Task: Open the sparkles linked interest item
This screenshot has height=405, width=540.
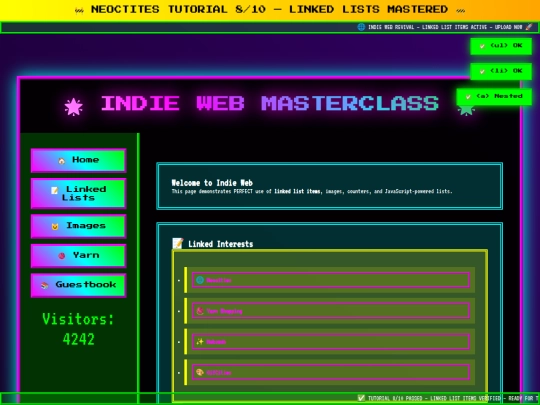Action: (x=331, y=342)
